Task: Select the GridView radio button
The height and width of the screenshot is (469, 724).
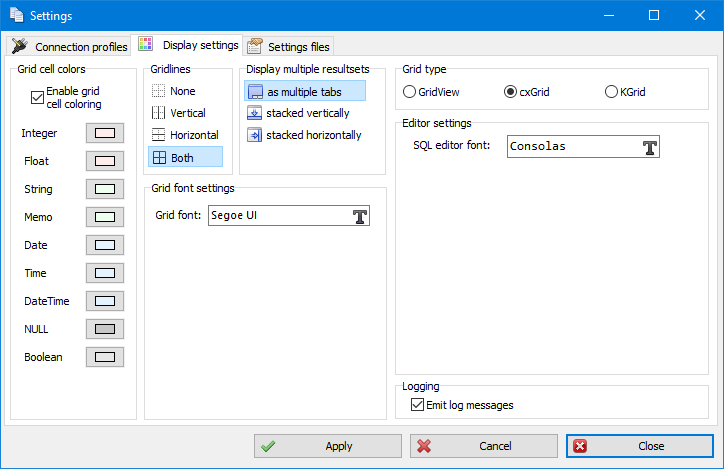Action: (x=409, y=92)
